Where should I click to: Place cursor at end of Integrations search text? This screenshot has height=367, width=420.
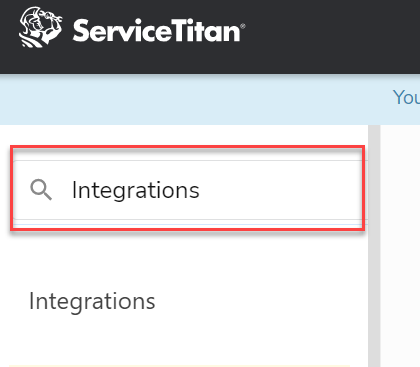[200, 190]
